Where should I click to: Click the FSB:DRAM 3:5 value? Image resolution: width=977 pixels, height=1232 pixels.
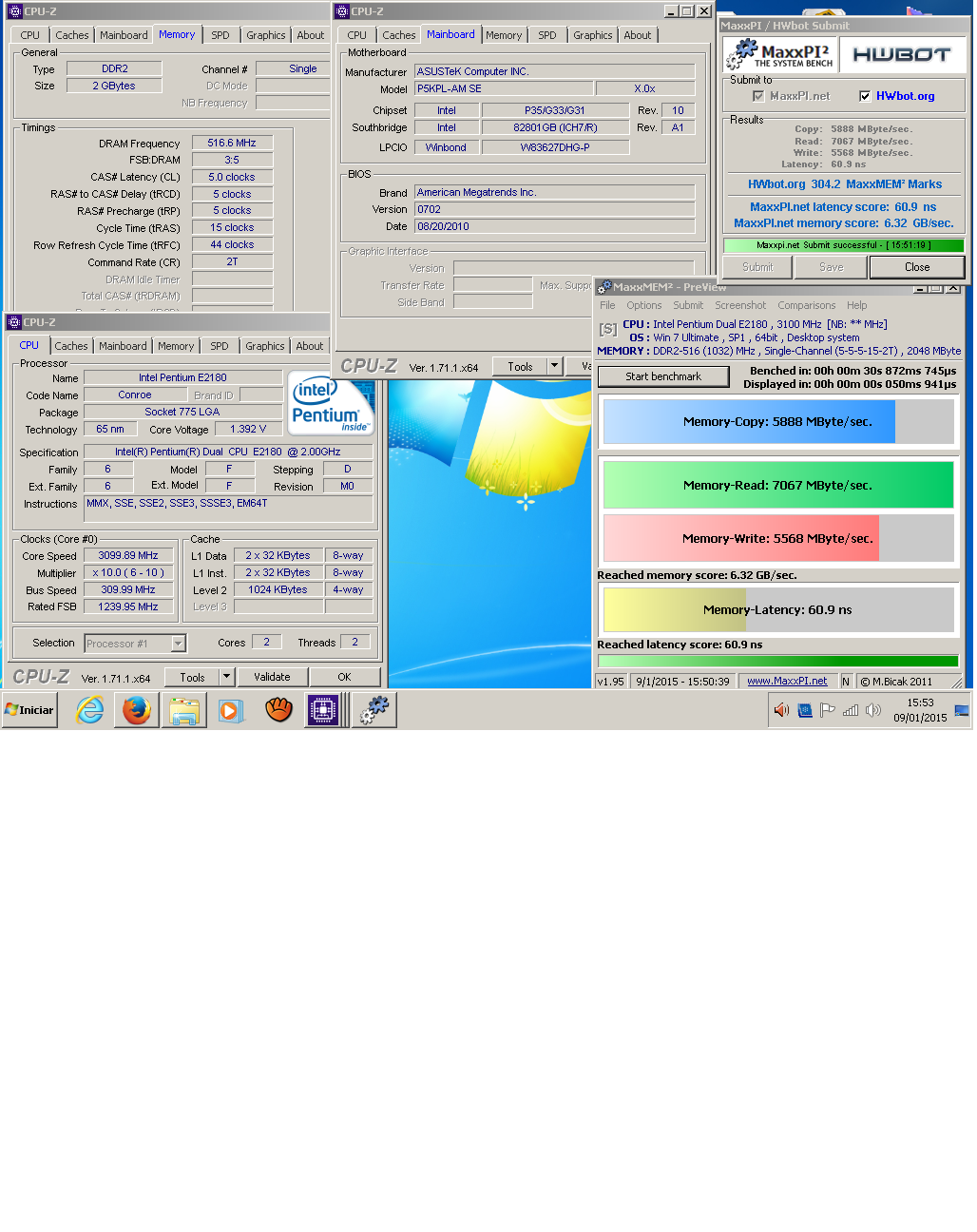(x=232, y=160)
